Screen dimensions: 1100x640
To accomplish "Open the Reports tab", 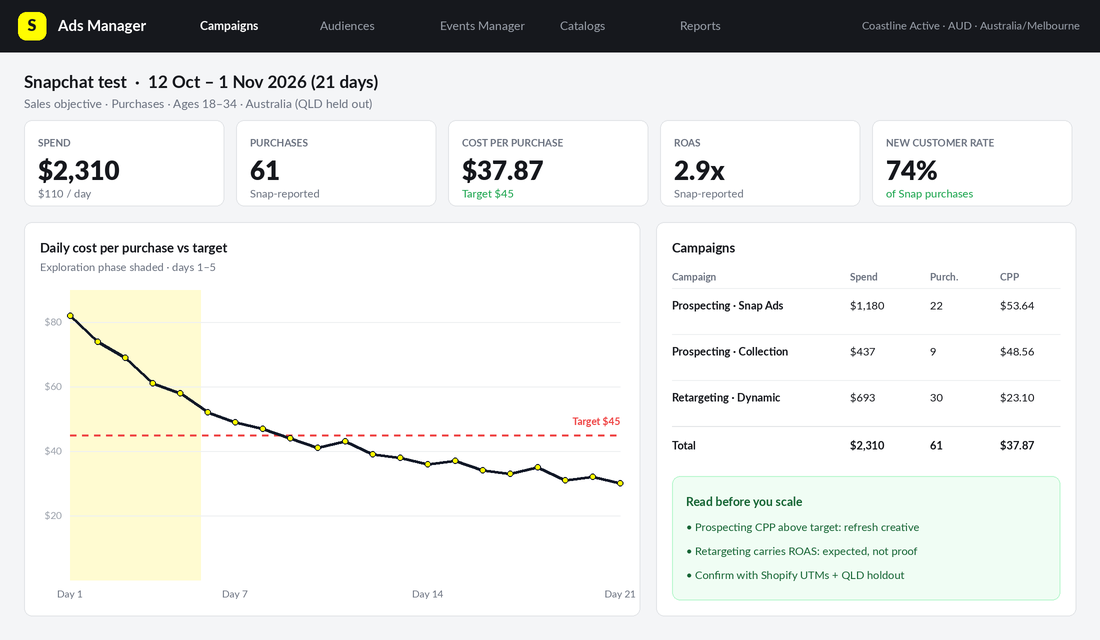I will click(x=700, y=26).
